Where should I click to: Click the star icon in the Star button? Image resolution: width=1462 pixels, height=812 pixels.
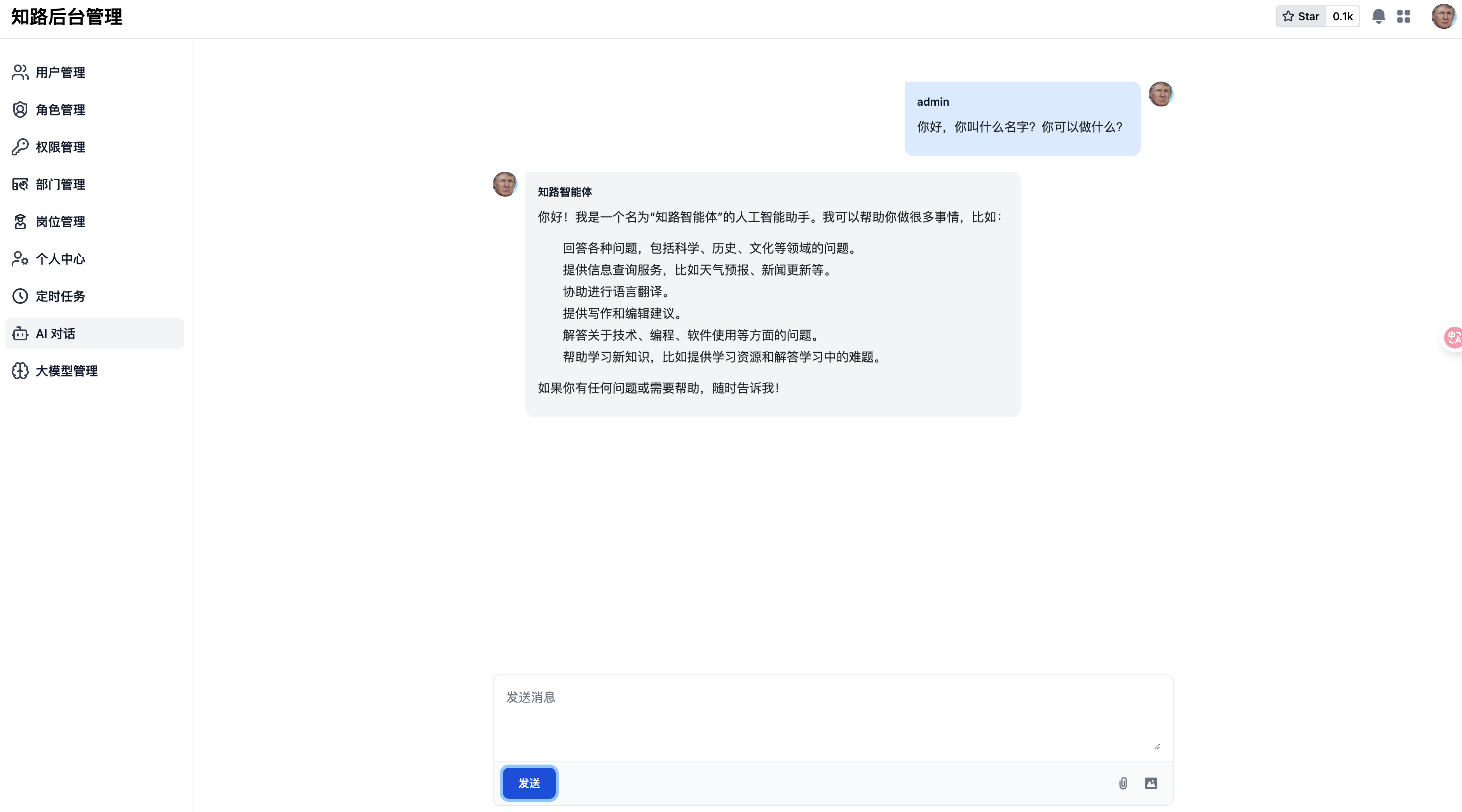tap(1288, 16)
